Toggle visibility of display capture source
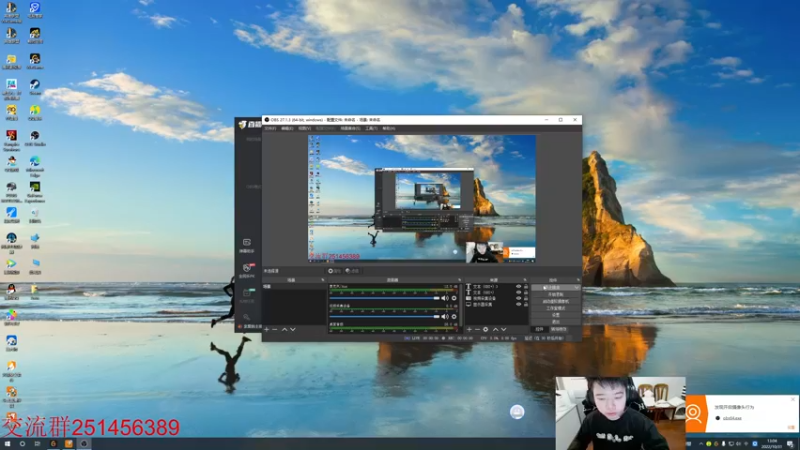The width and height of the screenshot is (800, 450). [518, 304]
